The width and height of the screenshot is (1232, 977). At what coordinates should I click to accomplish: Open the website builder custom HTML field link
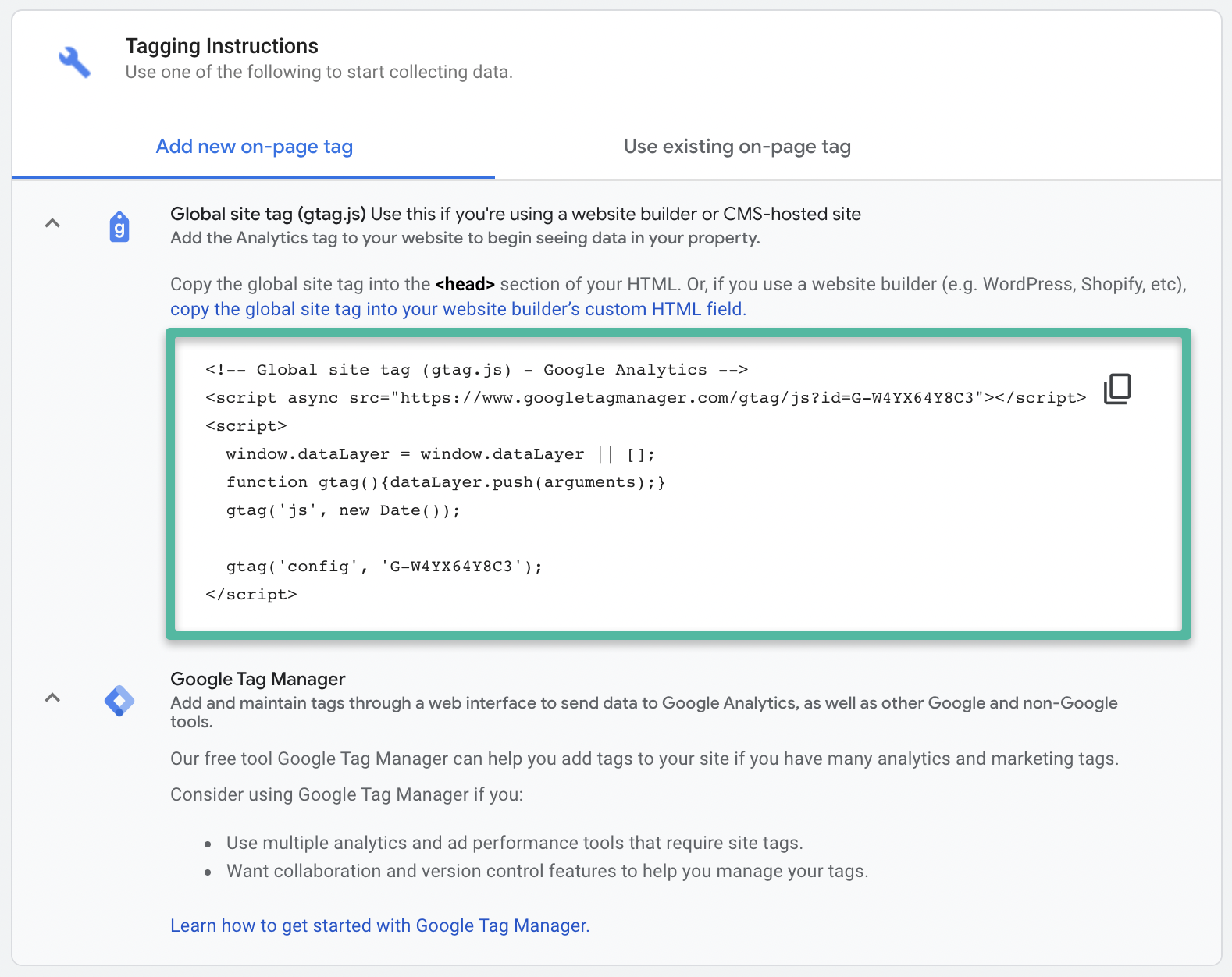point(458,309)
